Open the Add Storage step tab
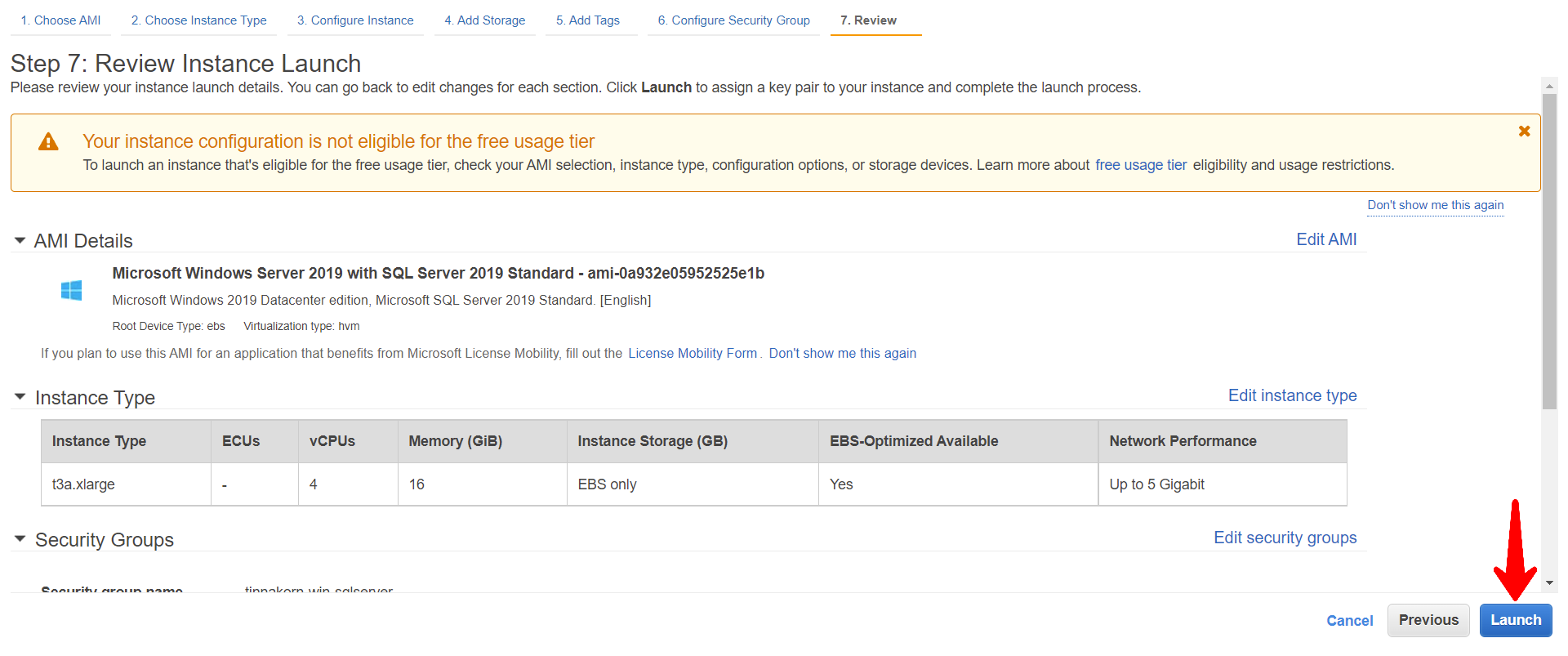 485,20
